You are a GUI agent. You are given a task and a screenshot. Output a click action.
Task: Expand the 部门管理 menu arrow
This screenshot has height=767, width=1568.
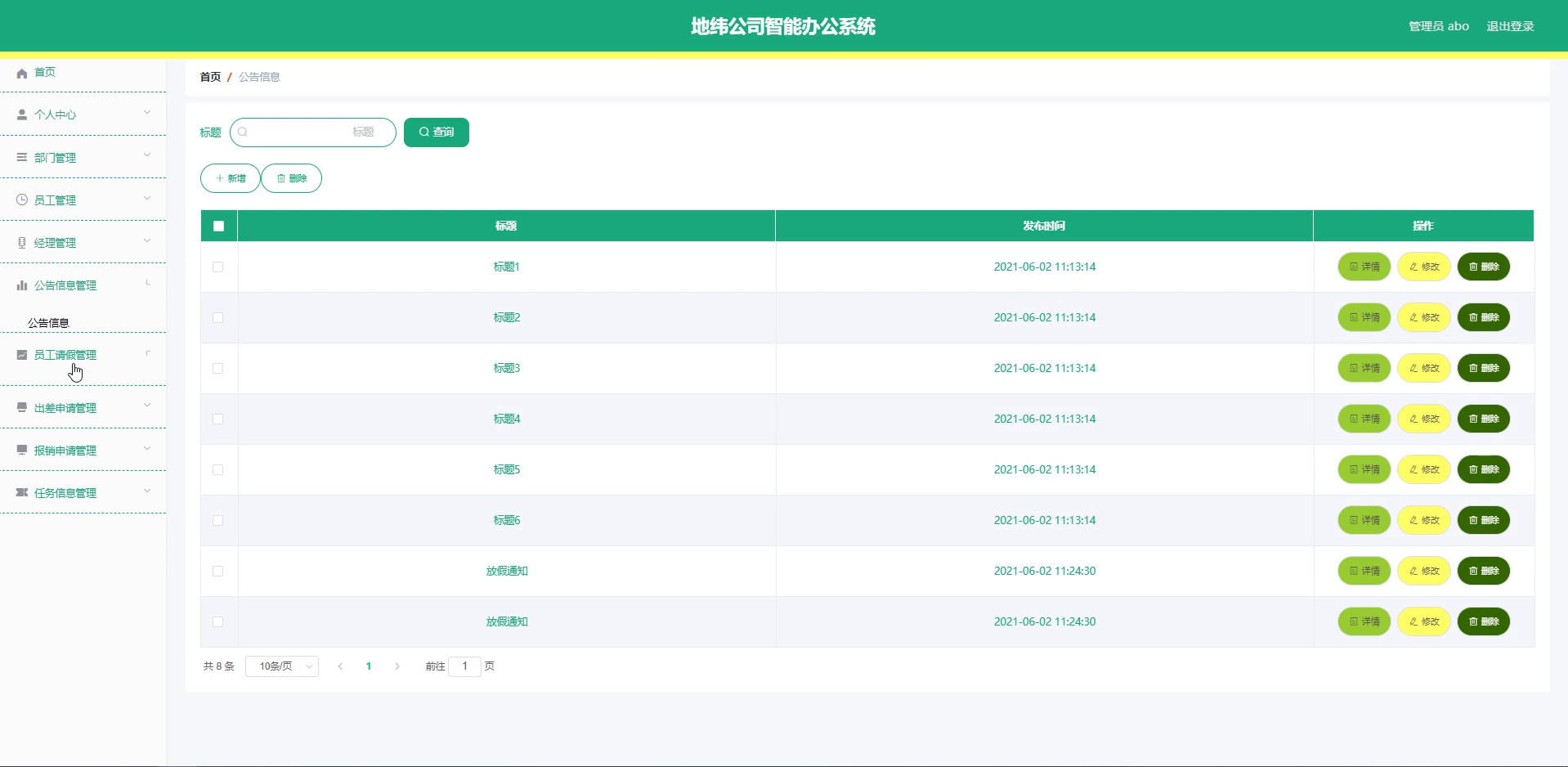pyautogui.click(x=147, y=155)
